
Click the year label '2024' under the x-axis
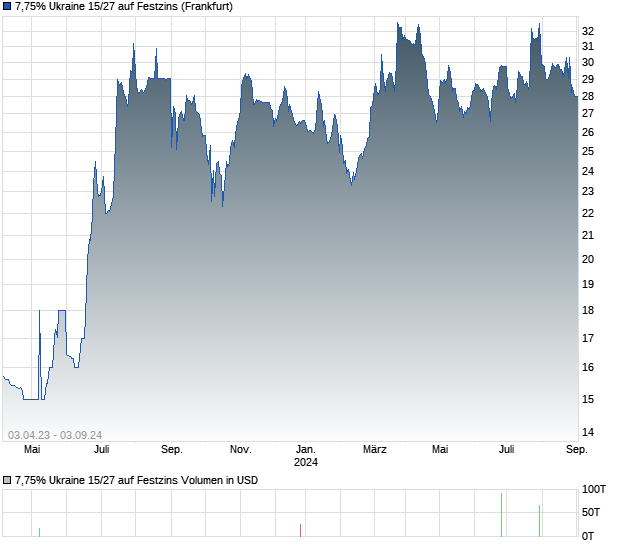pos(306,462)
